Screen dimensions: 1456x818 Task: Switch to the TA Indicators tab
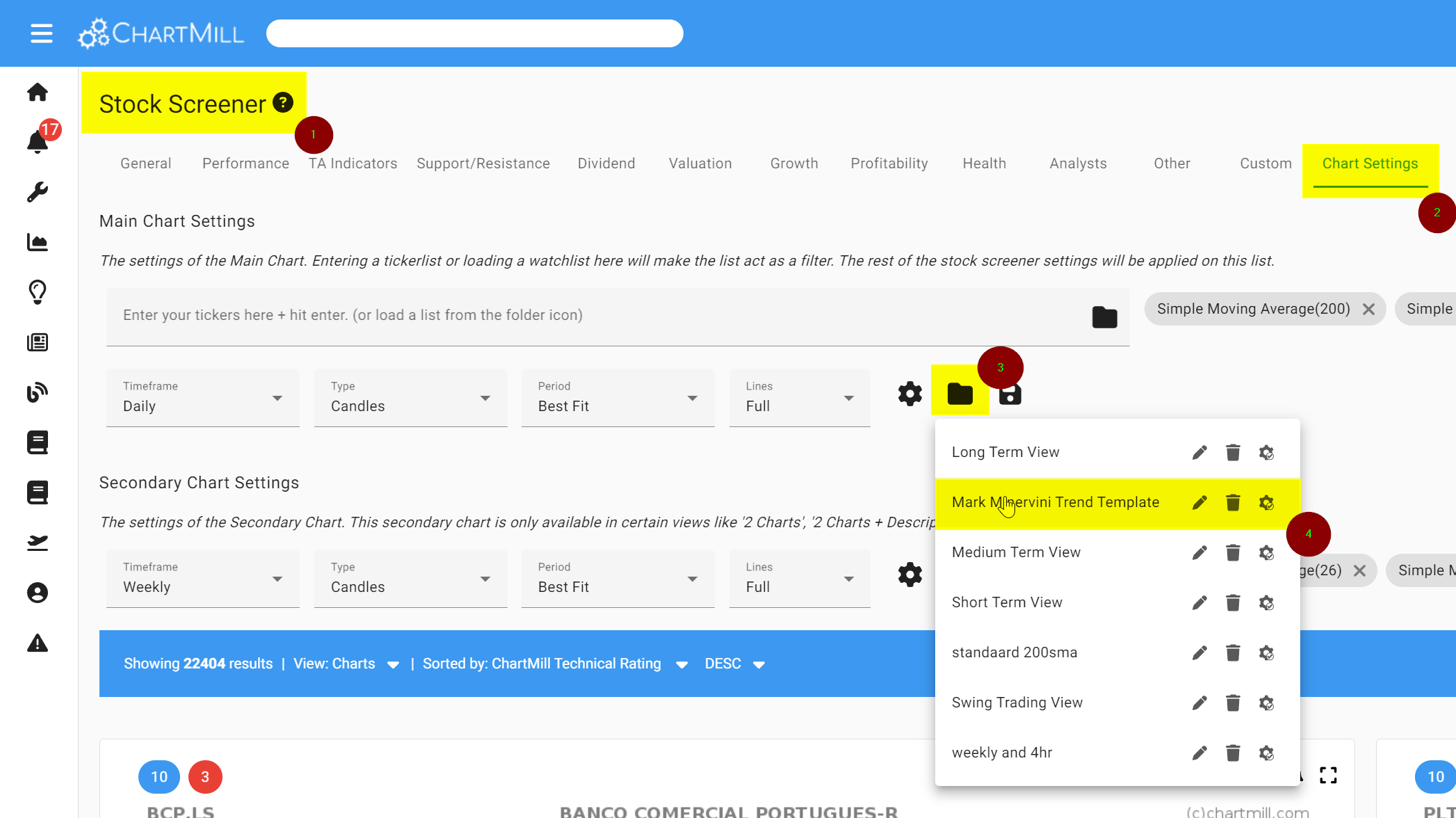tap(353, 163)
